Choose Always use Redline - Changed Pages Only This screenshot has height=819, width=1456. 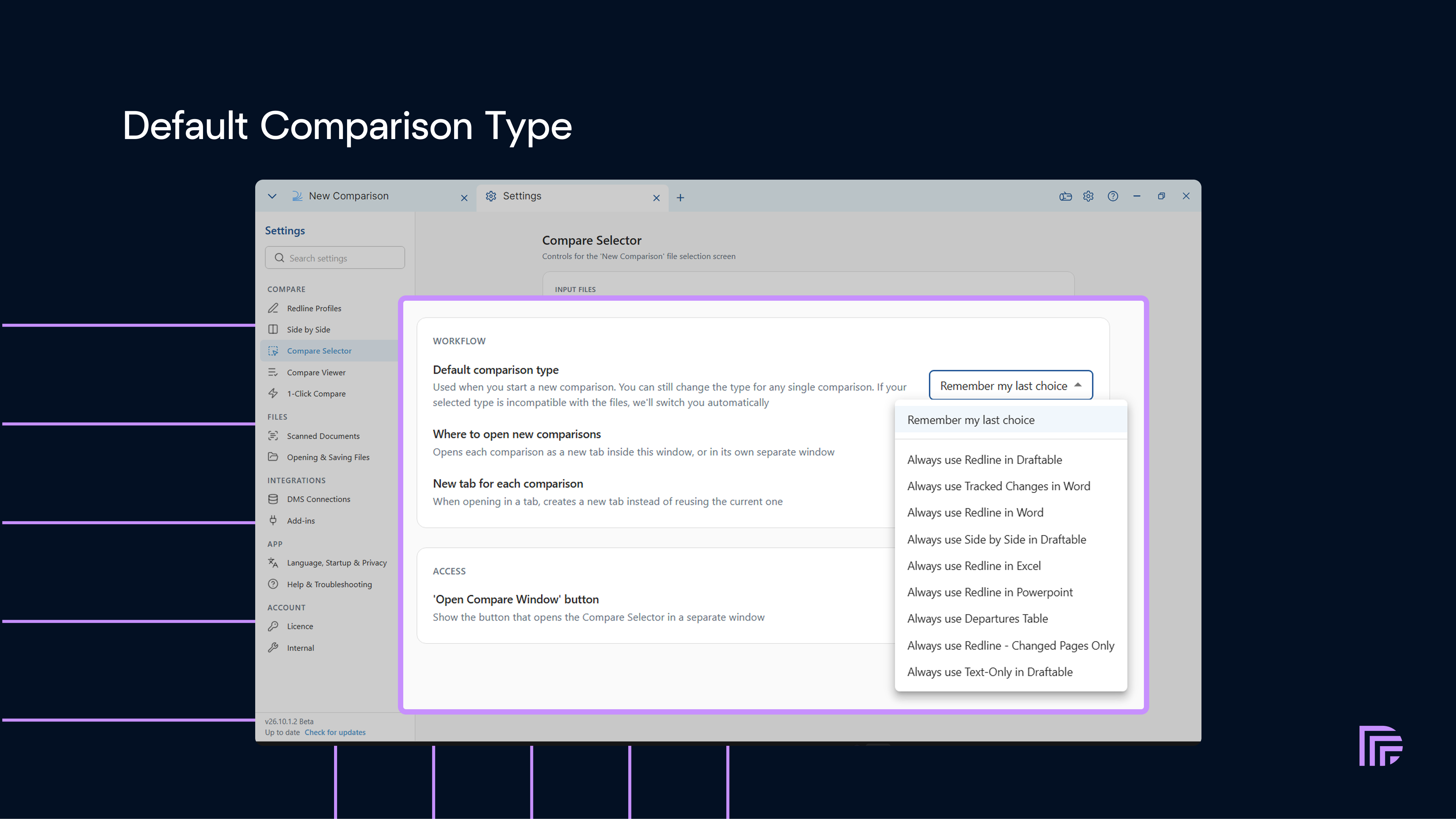coord(1010,645)
